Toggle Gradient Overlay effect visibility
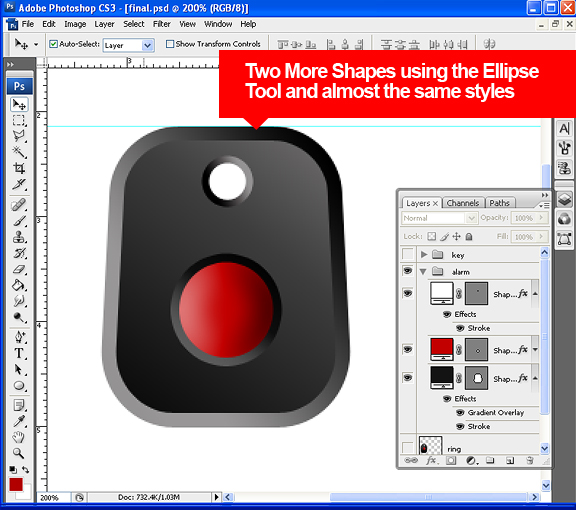The width and height of the screenshot is (576, 510). point(460,413)
